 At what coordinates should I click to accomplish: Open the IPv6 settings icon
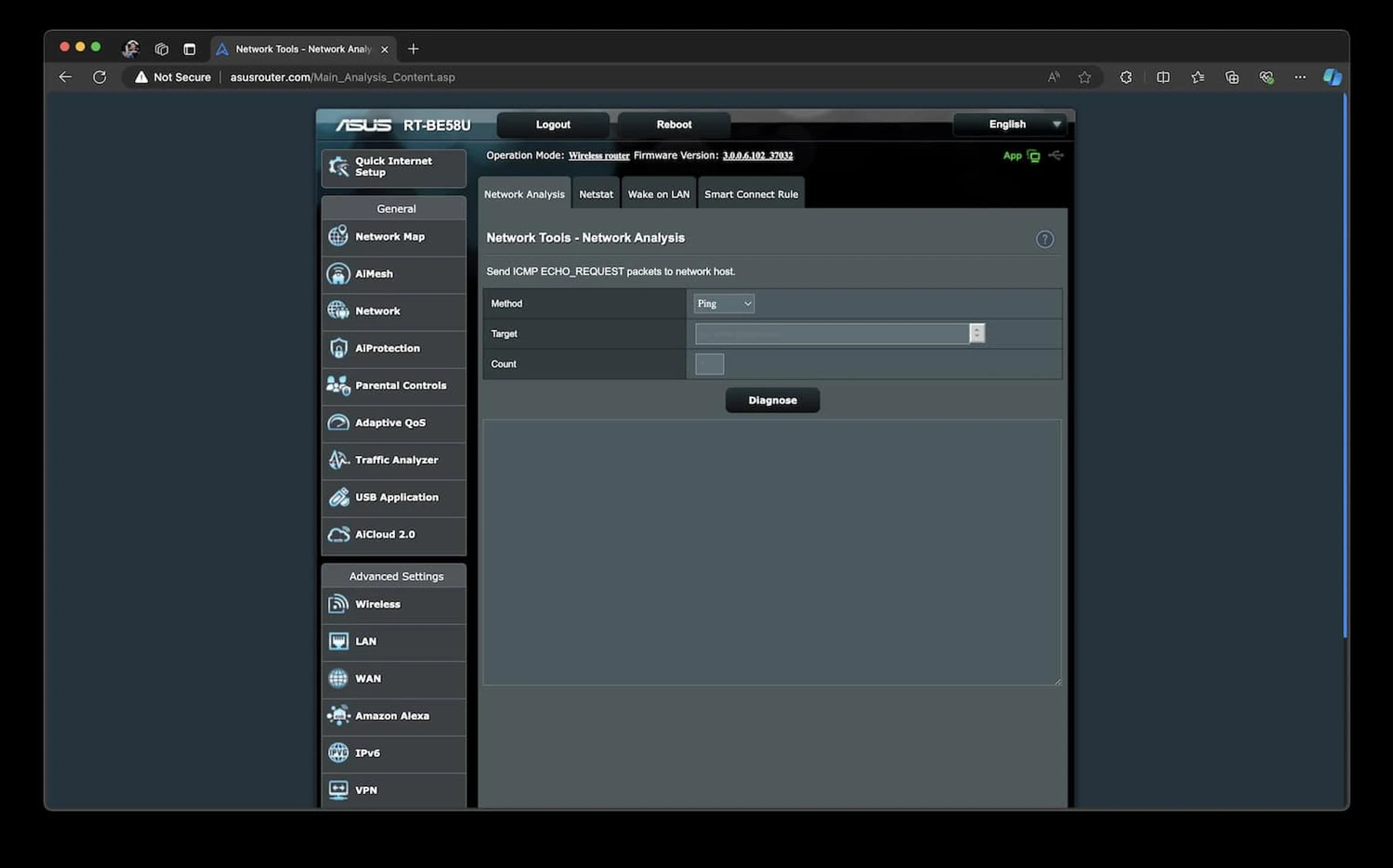[x=338, y=753]
